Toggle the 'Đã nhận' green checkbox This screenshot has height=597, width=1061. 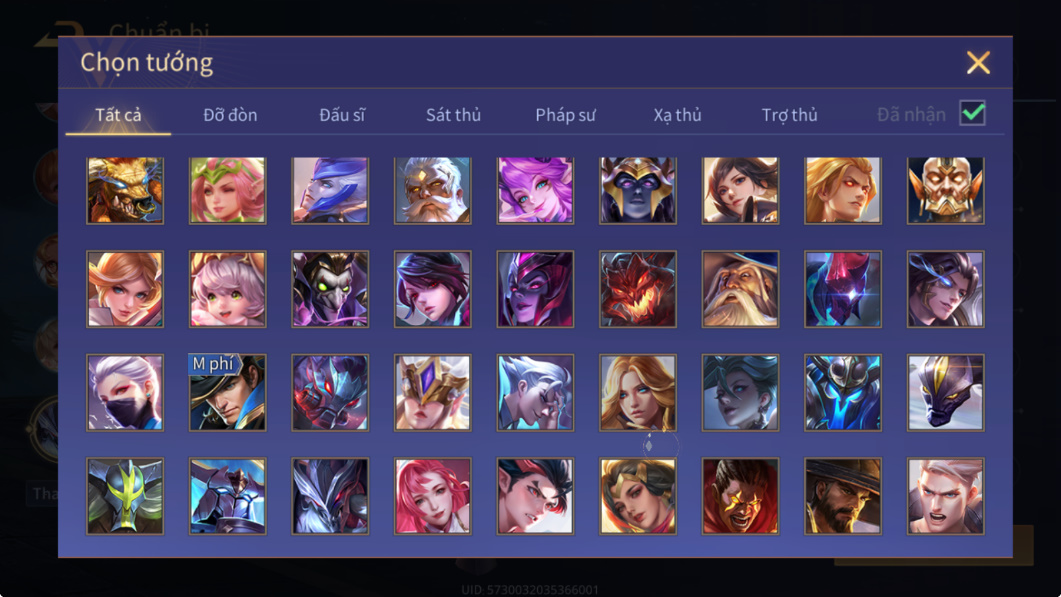pyautogui.click(x=972, y=113)
